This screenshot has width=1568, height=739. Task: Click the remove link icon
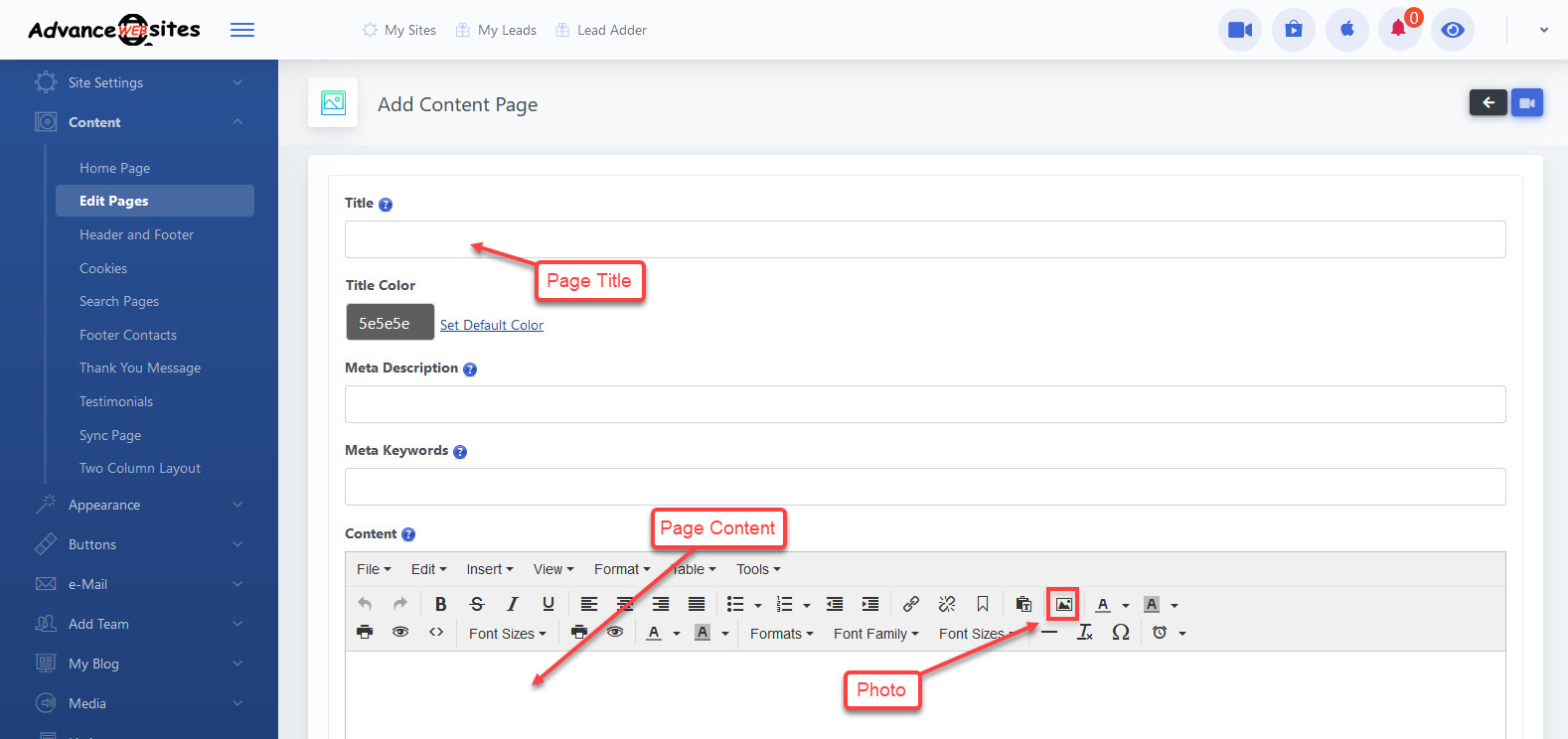[x=946, y=604]
